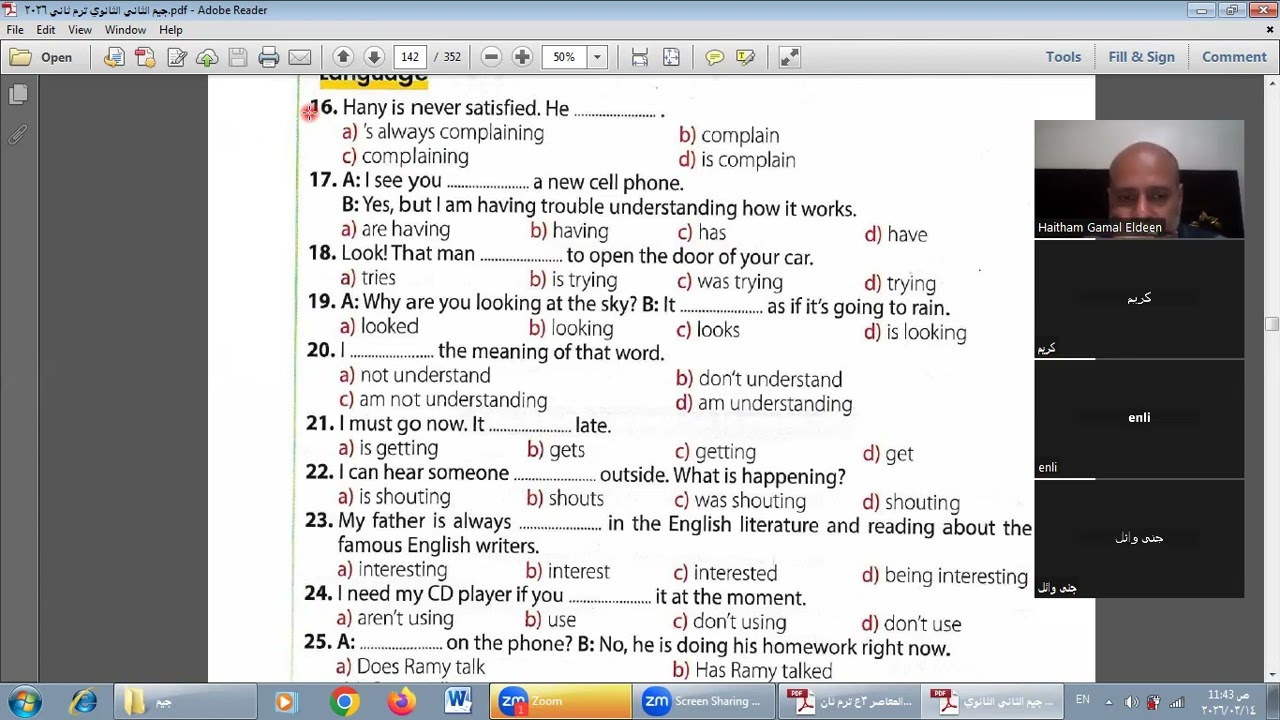Launch Google Chrome from taskbar

[x=344, y=701]
